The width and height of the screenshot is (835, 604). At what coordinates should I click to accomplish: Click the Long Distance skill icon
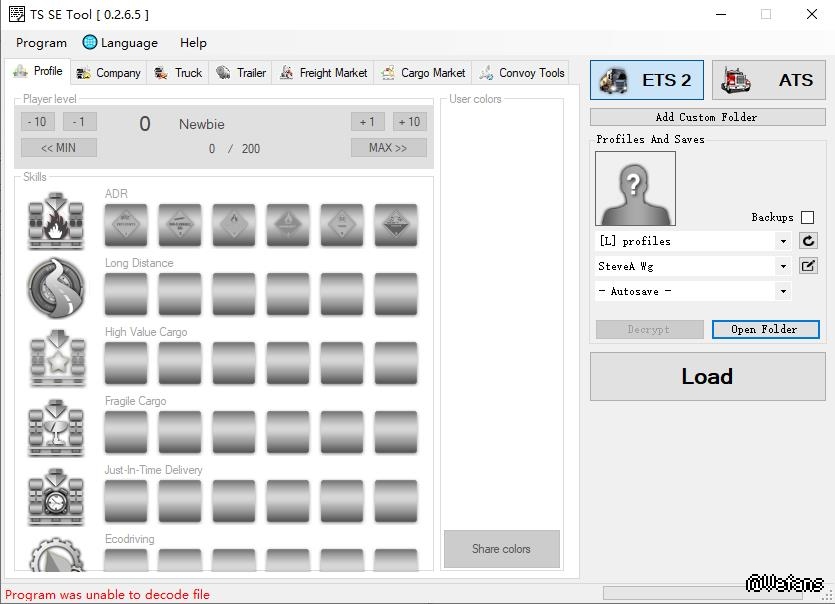[x=56, y=288]
